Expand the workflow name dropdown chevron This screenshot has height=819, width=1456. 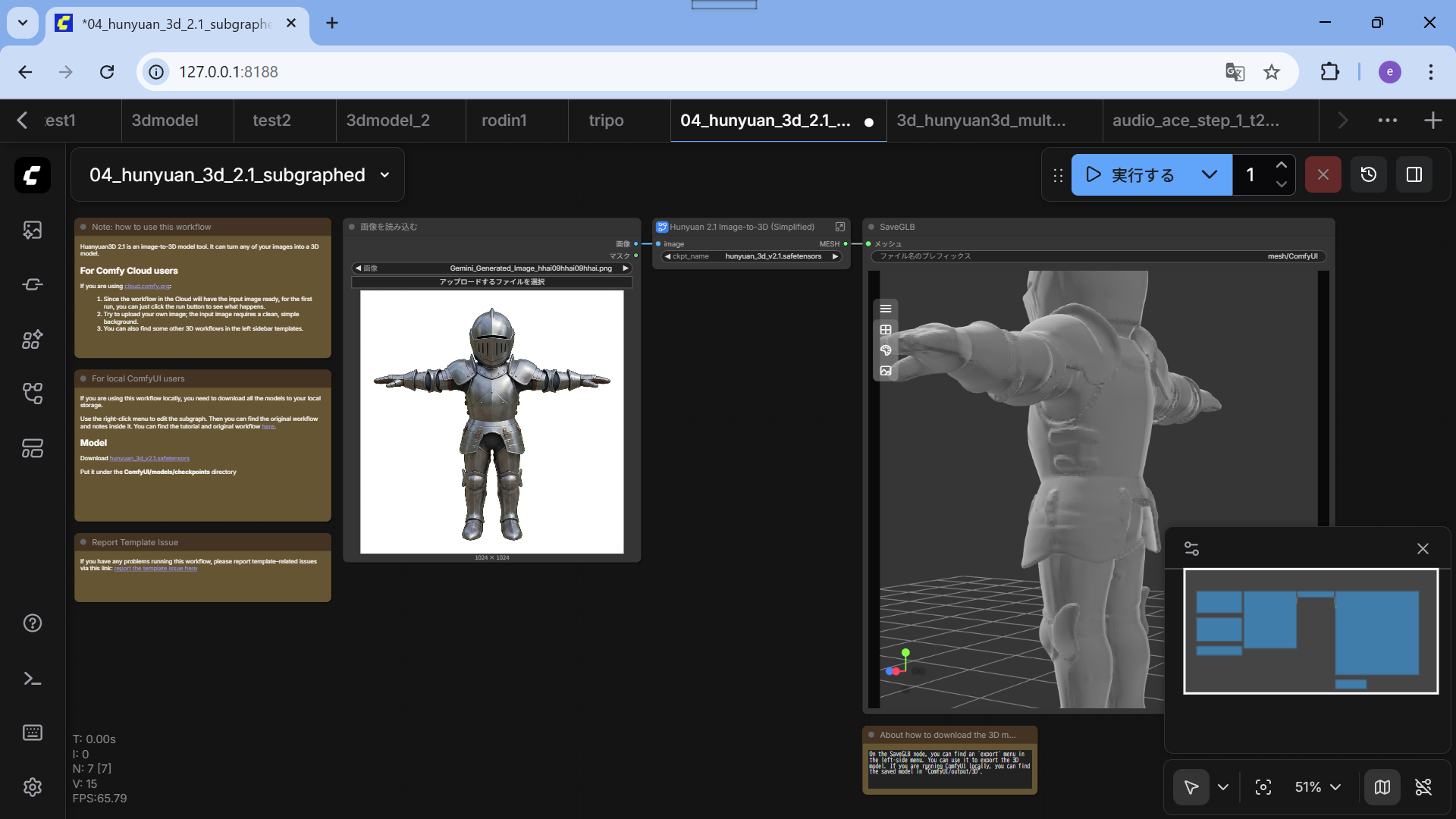click(384, 175)
